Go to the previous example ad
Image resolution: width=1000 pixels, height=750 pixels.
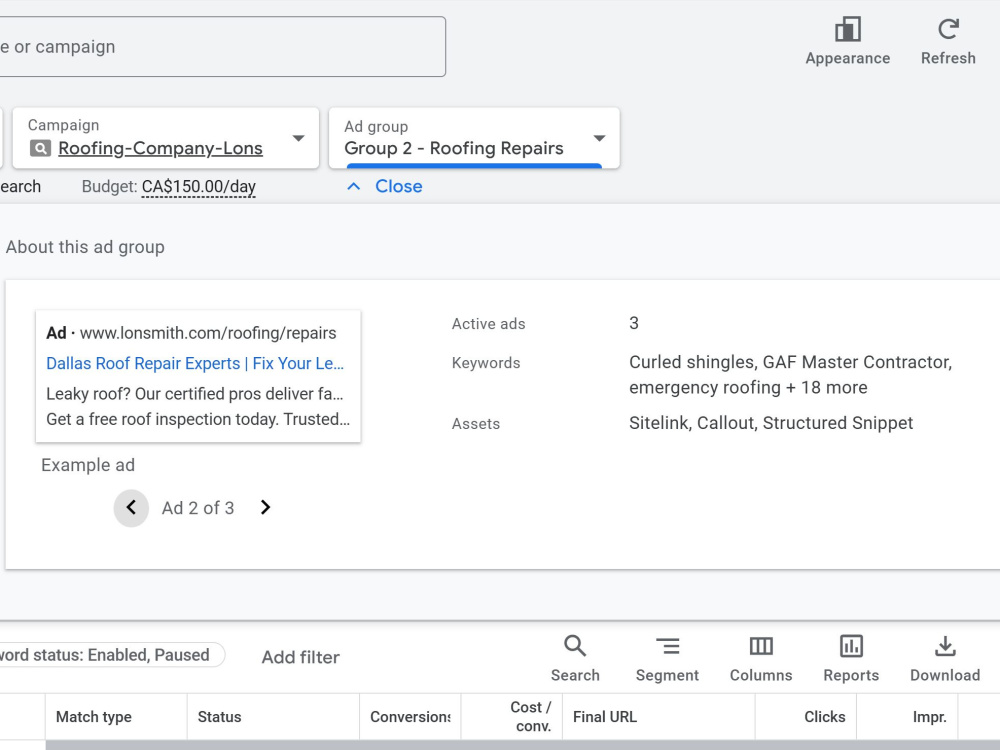[x=131, y=508]
